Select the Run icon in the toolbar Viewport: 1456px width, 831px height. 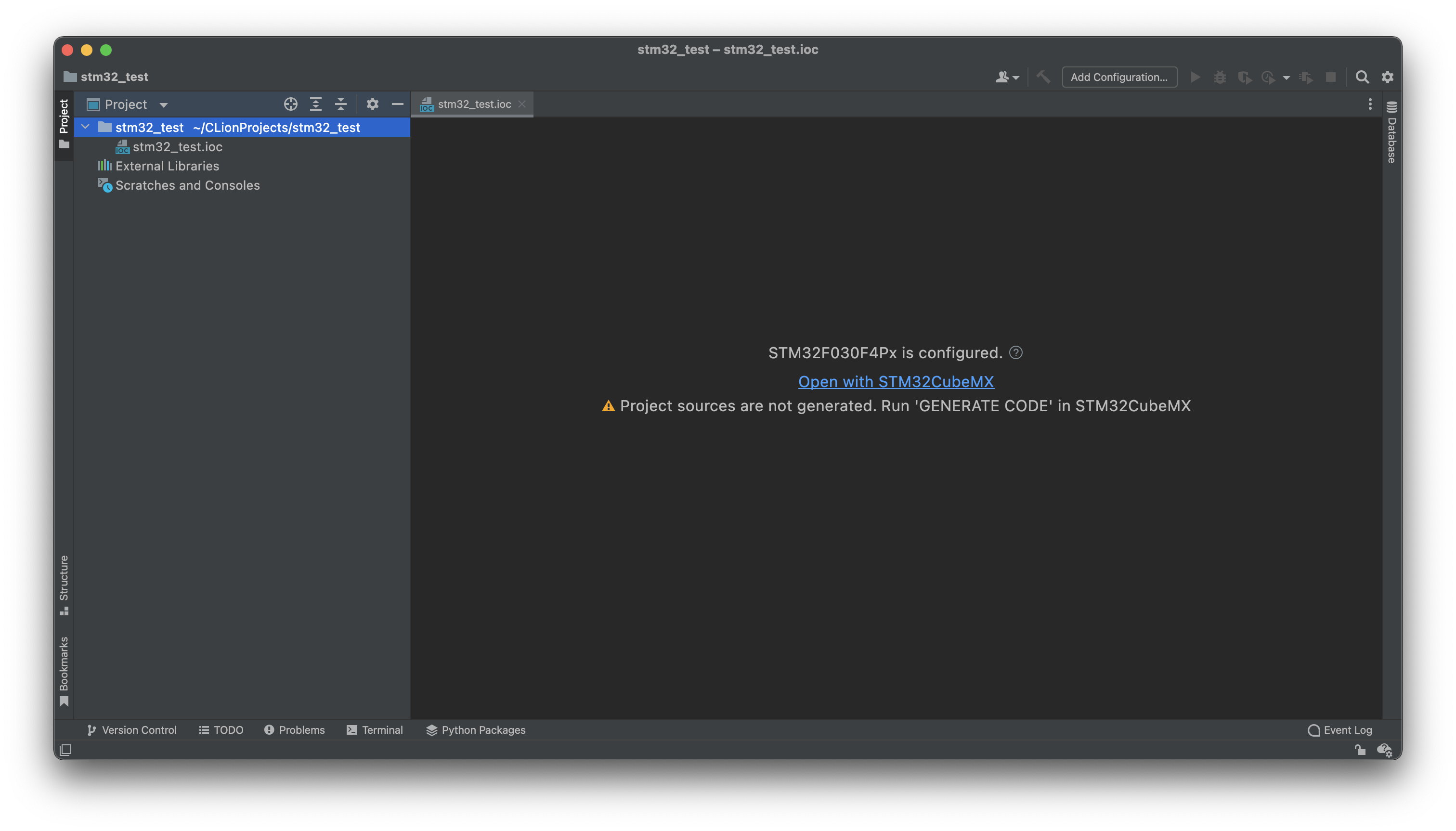pyautogui.click(x=1195, y=77)
